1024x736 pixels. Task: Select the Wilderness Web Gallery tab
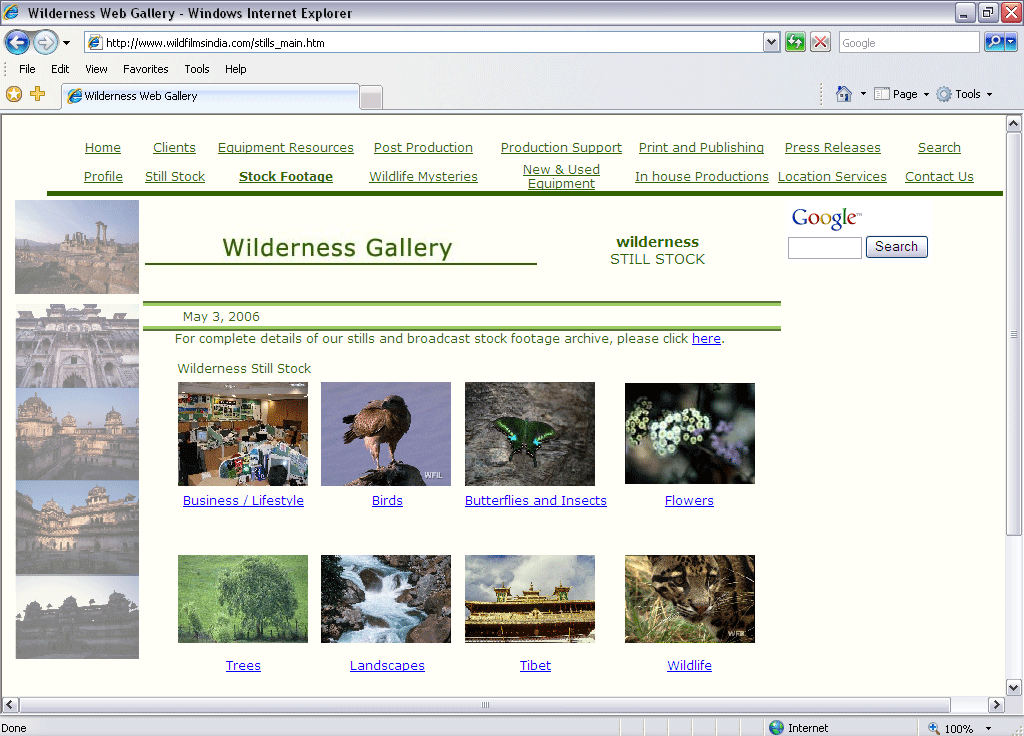(210, 96)
